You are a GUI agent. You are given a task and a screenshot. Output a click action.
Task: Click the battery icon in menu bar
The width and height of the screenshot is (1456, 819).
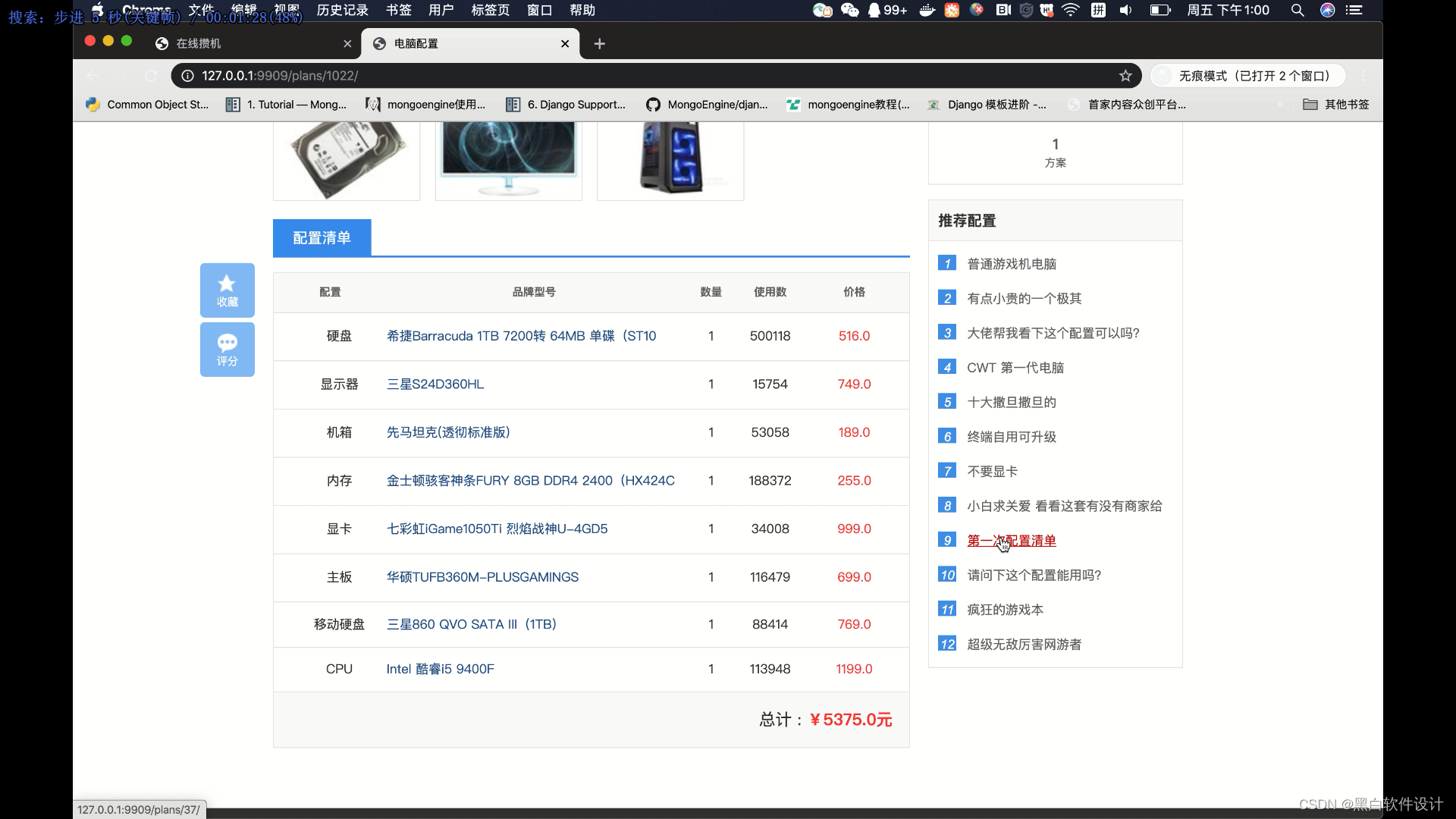coord(1160,10)
